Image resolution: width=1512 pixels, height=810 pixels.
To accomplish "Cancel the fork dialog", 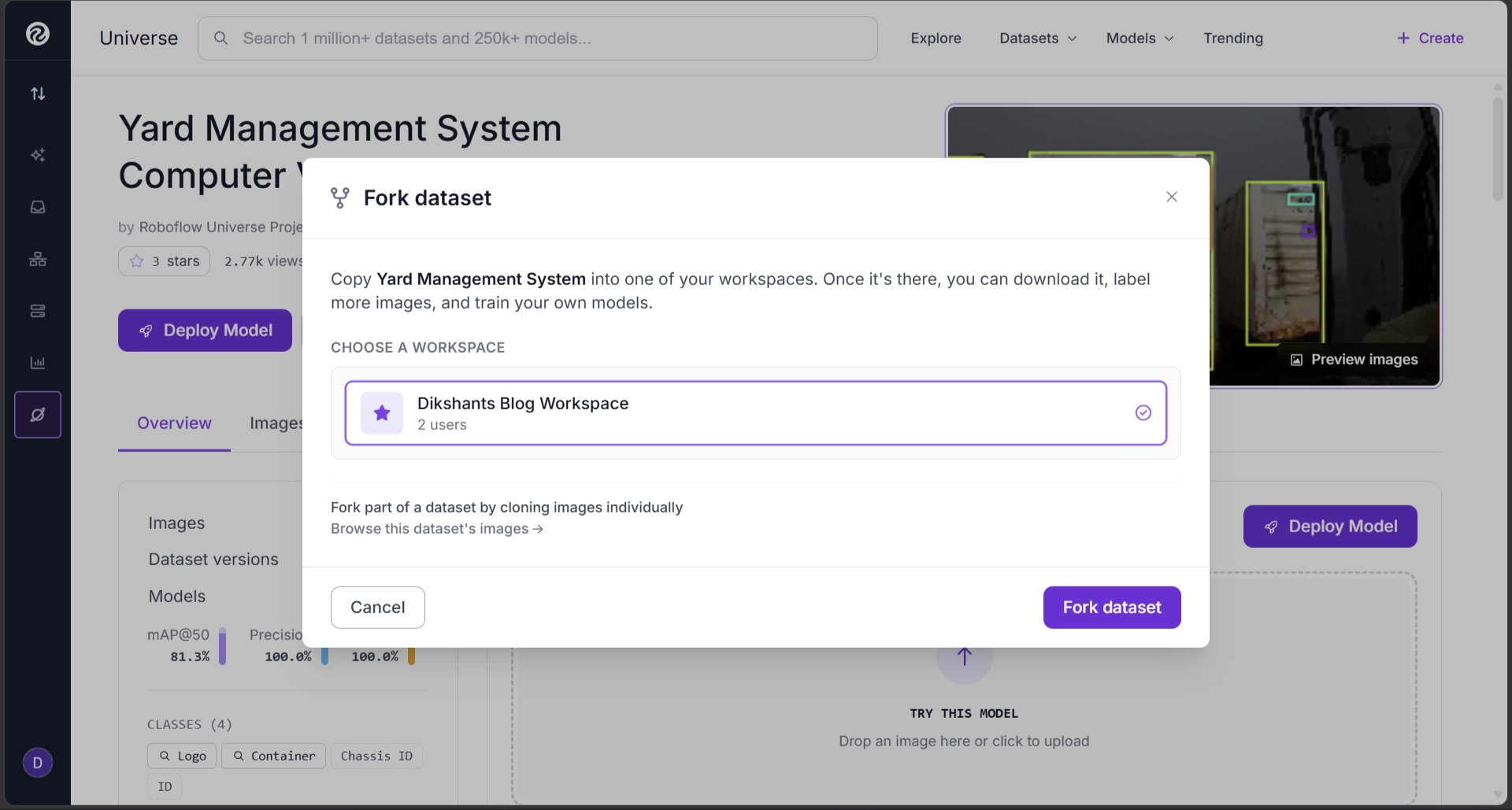I will pyautogui.click(x=378, y=608).
